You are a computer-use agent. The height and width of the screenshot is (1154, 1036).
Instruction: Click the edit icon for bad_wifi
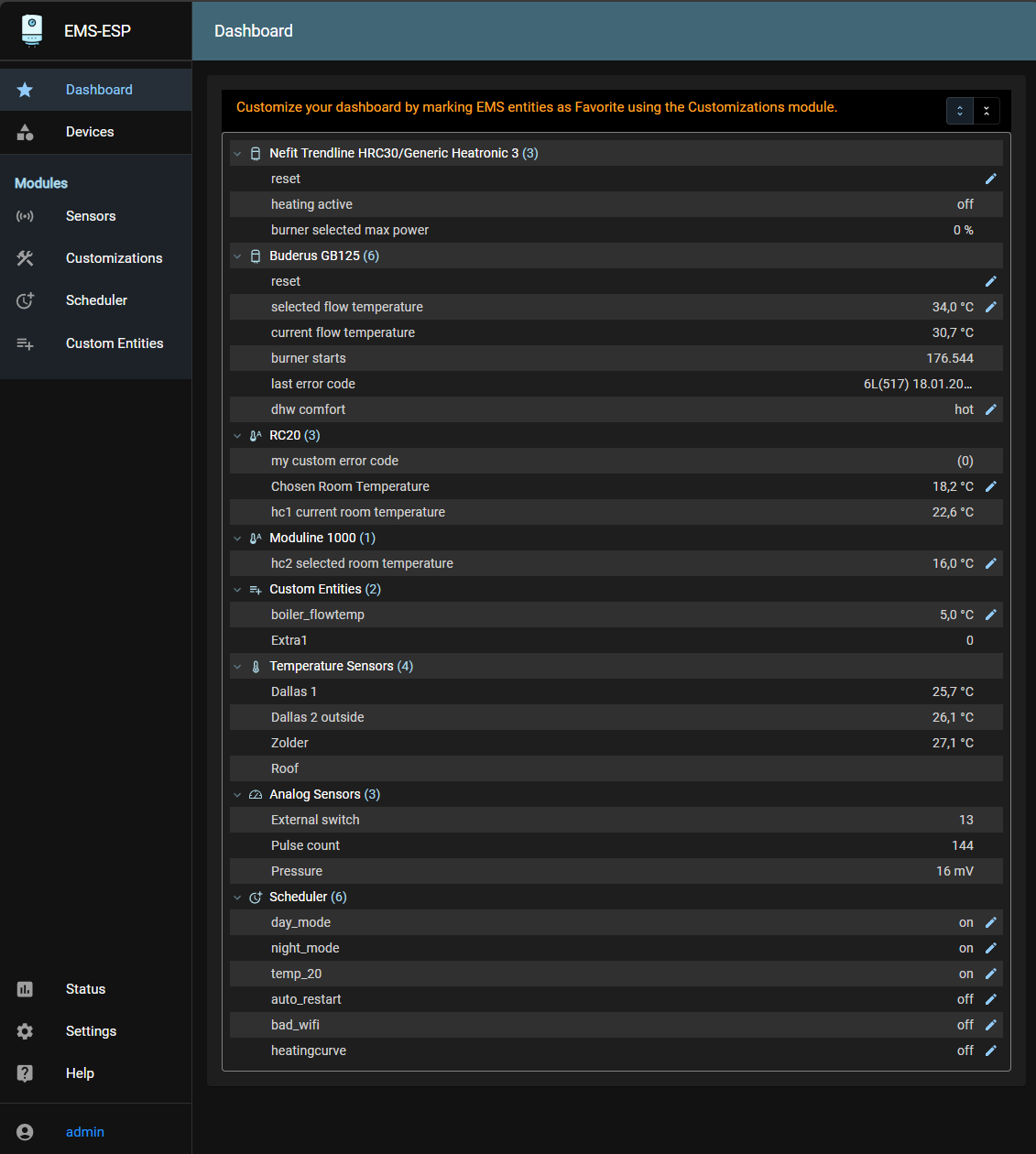point(990,1025)
